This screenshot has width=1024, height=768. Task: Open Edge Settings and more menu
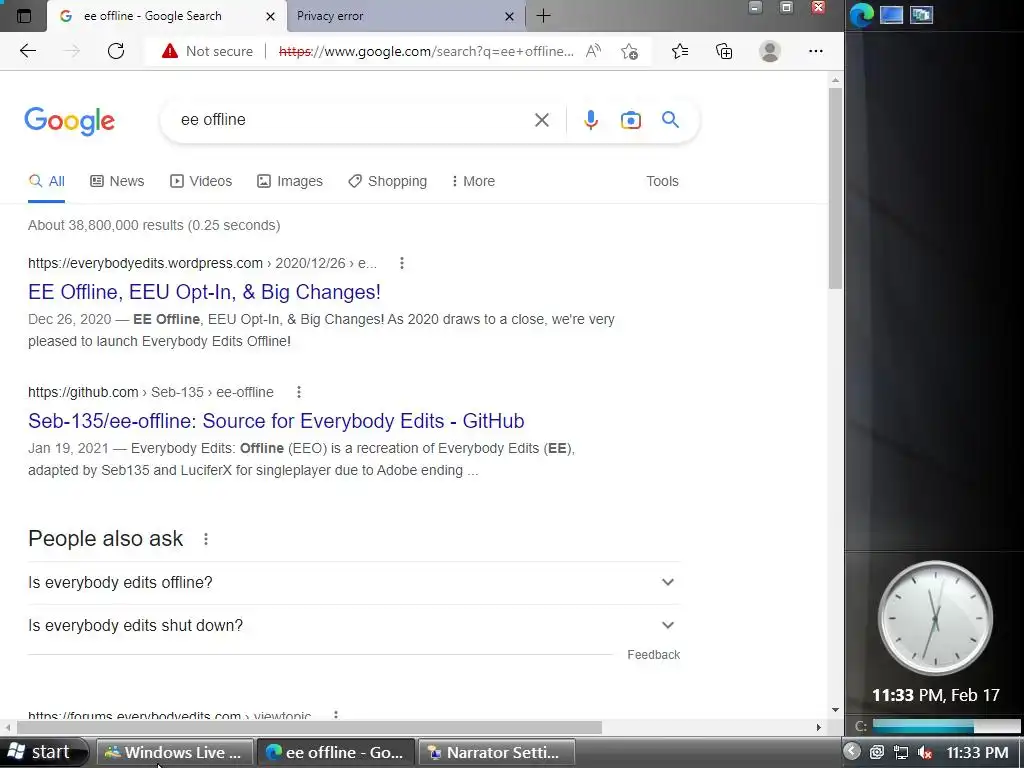[816, 51]
